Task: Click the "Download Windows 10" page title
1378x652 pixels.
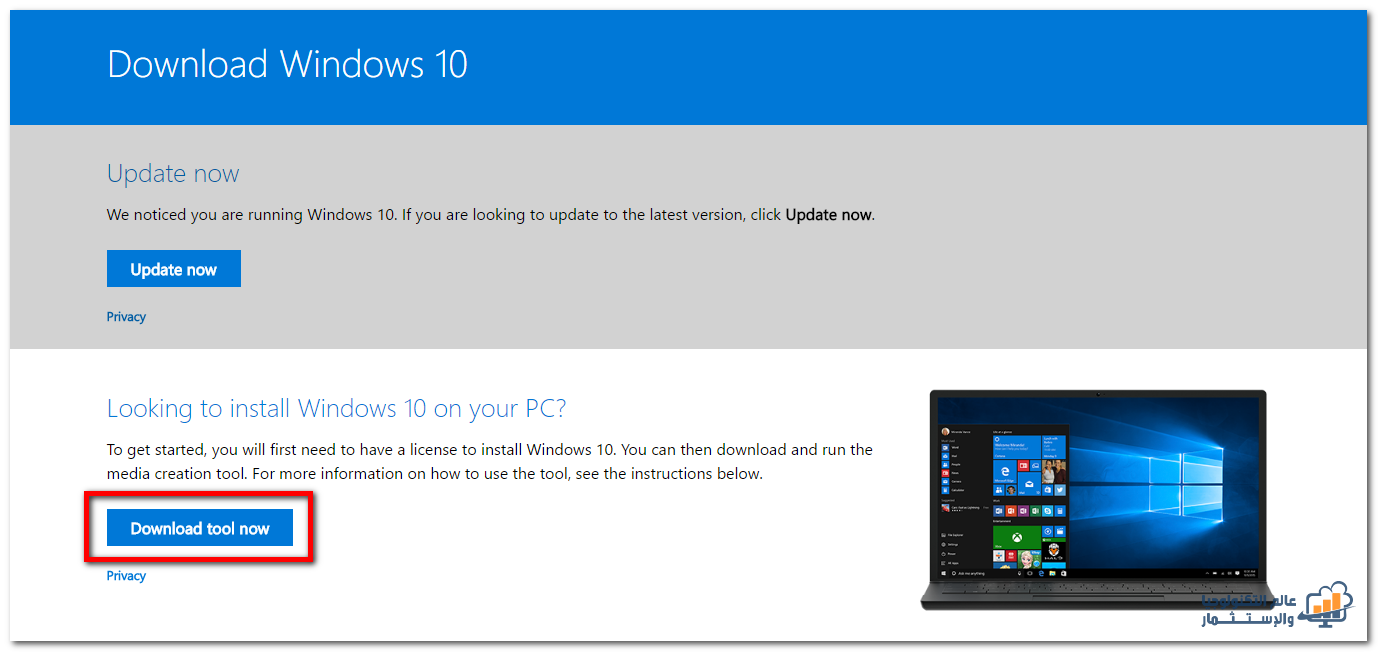Action: 287,64
